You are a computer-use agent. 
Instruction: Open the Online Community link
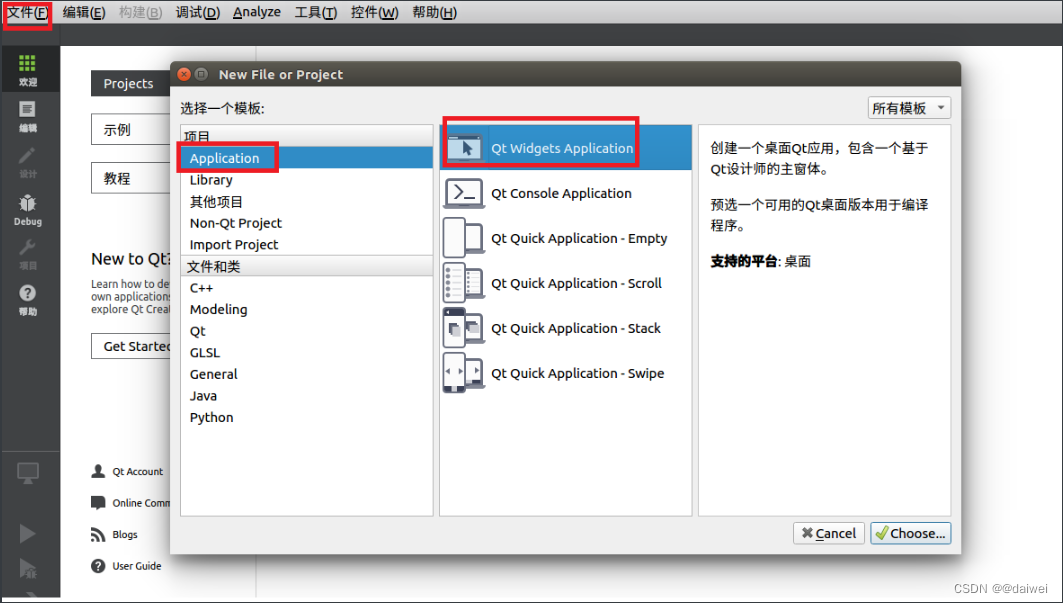pos(141,503)
